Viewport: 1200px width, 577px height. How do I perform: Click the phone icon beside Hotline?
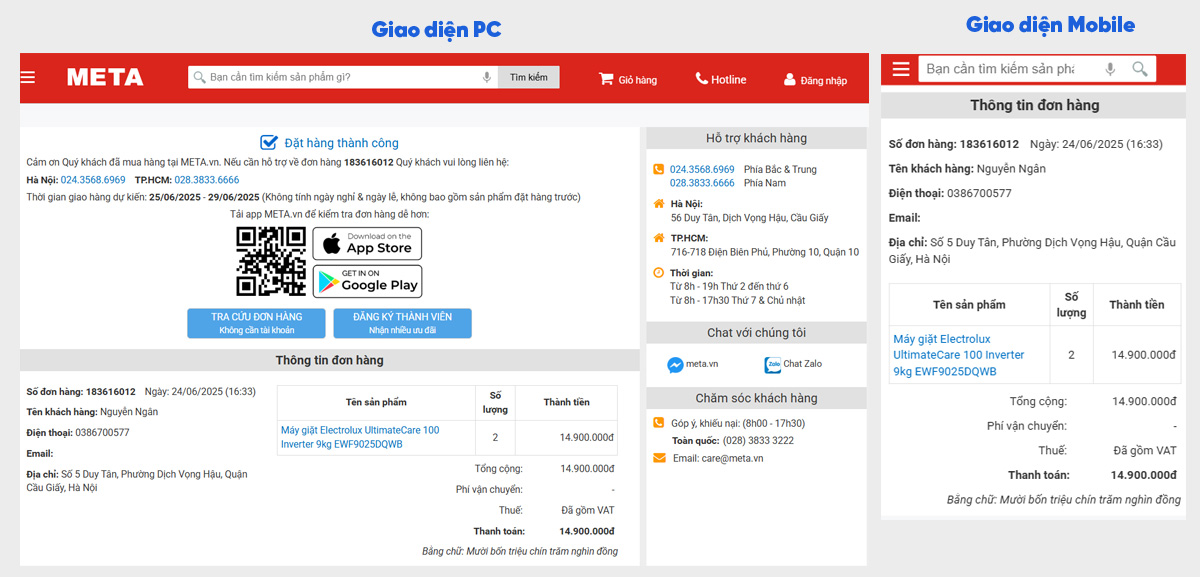[x=702, y=79]
